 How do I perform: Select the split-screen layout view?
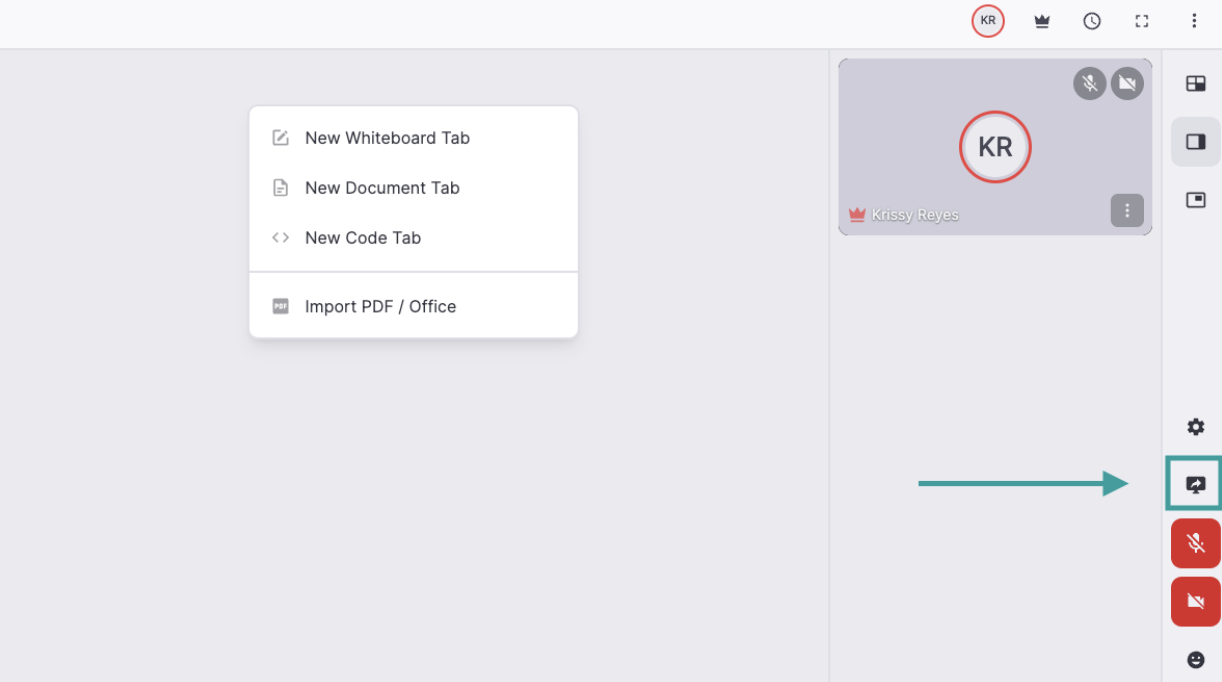1195,141
